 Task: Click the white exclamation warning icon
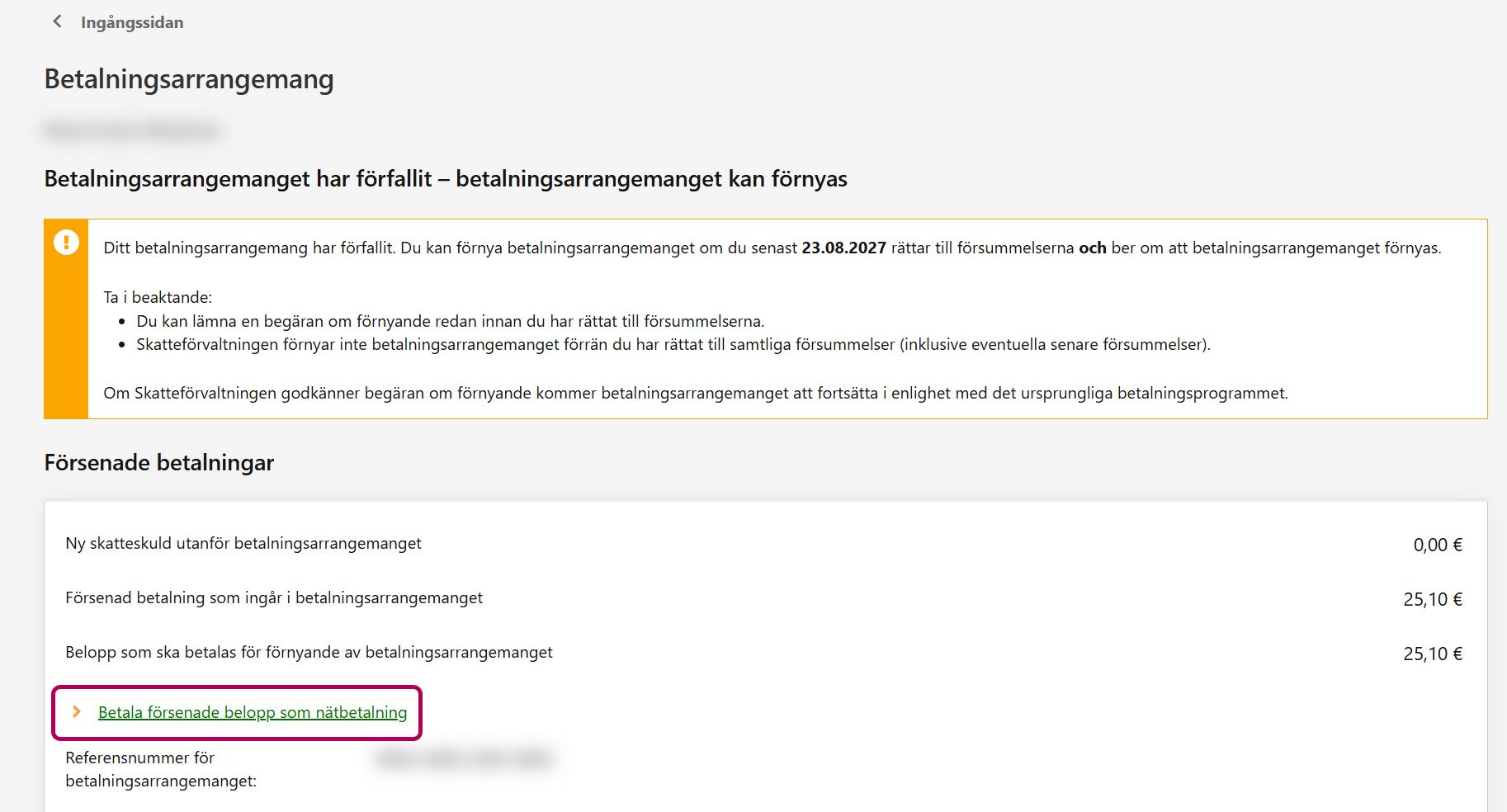(x=66, y=243)
